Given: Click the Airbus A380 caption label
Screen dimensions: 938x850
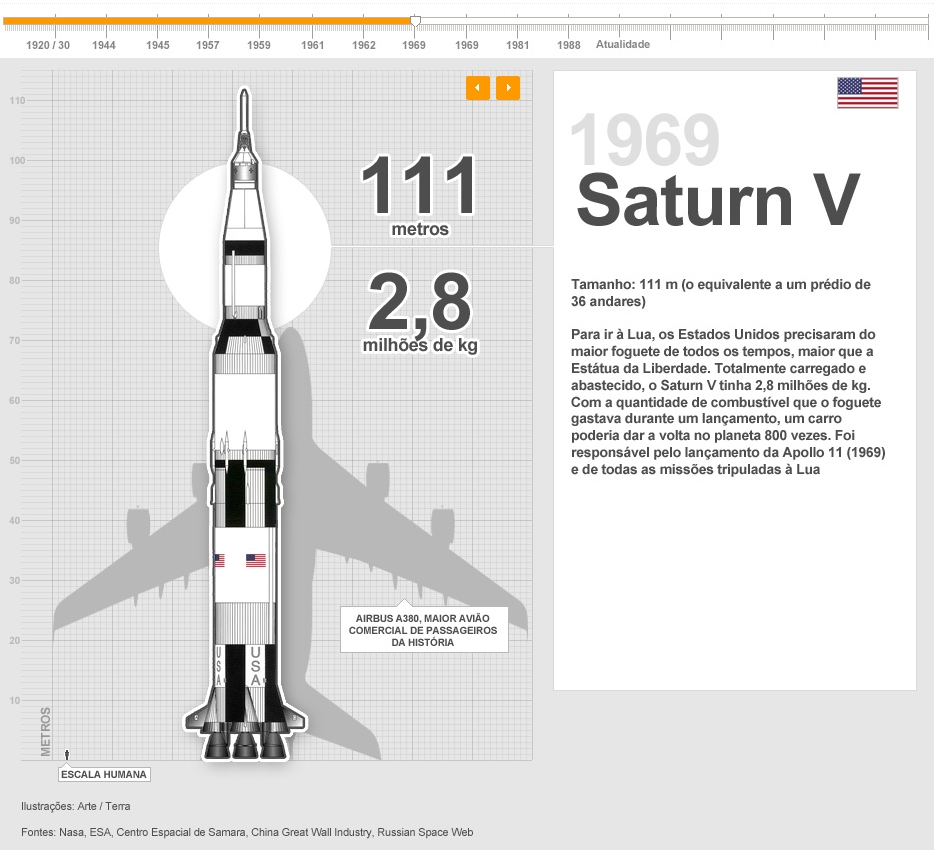Looking at the screenshot, I should coord(423,630).
